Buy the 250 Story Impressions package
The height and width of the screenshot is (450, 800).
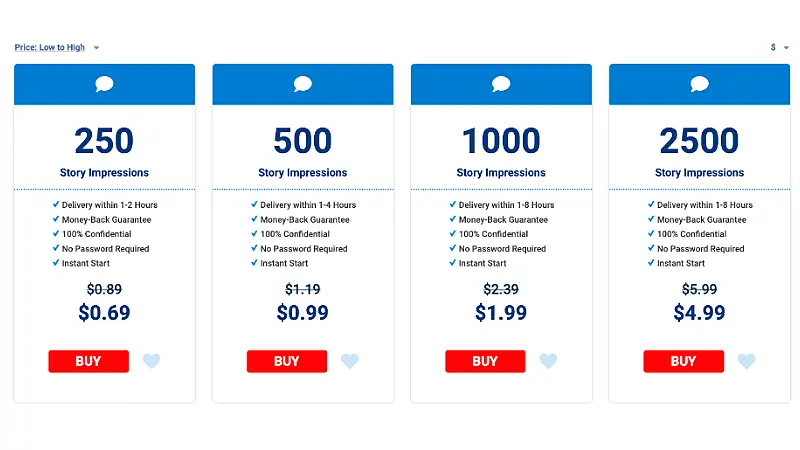[x=88, y=361]
